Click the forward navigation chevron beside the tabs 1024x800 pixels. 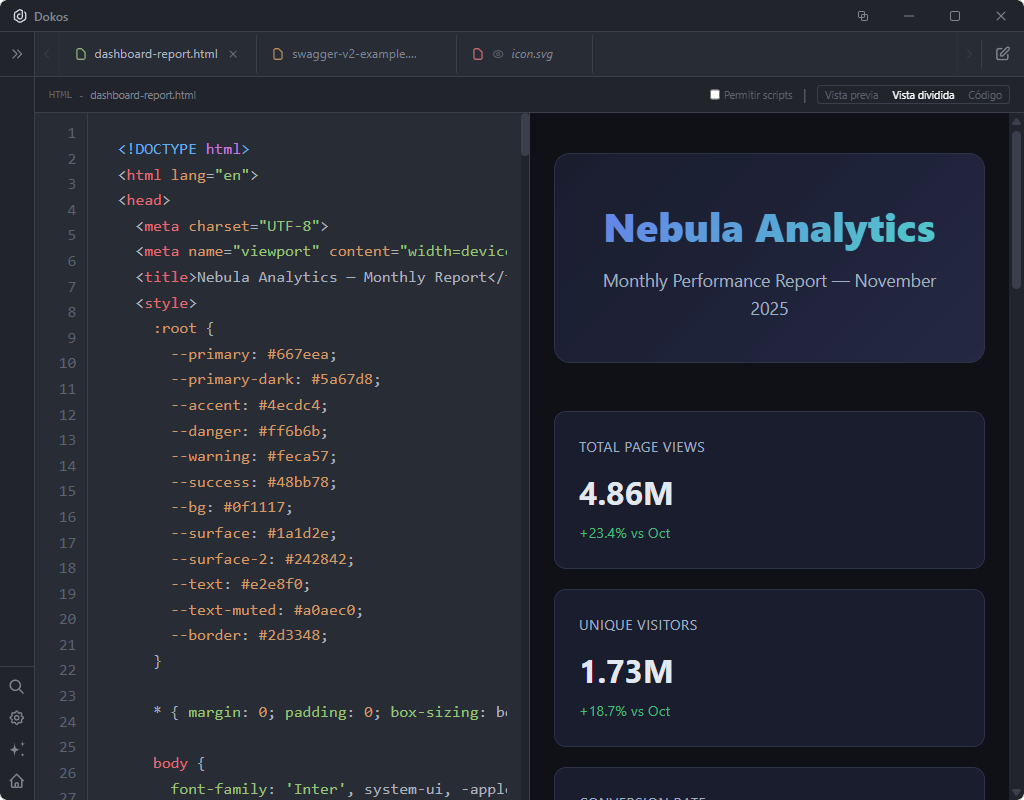tap(967, 54)
